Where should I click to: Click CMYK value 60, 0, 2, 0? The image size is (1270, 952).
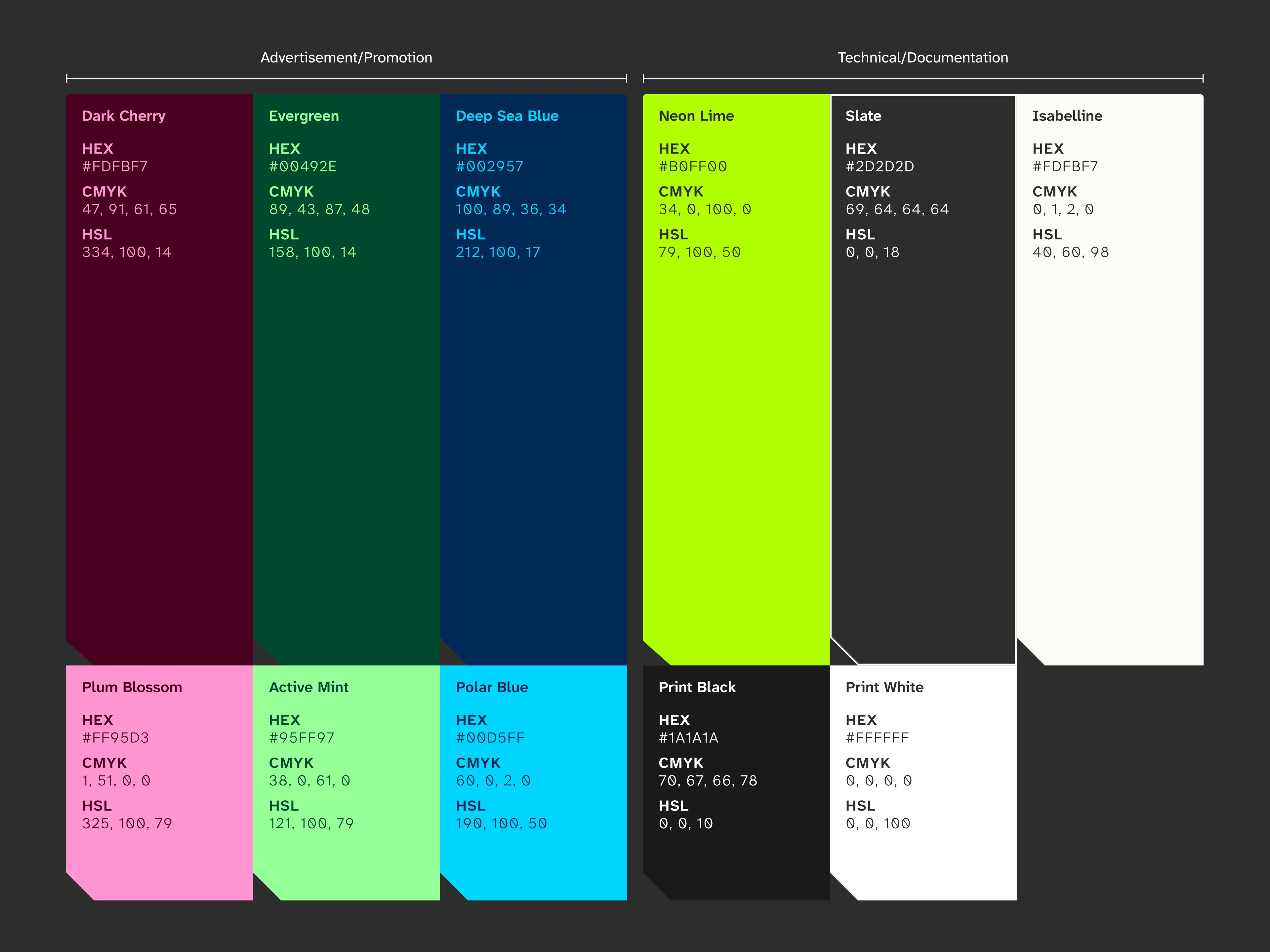pyautogui.click(x=493, y=780)
